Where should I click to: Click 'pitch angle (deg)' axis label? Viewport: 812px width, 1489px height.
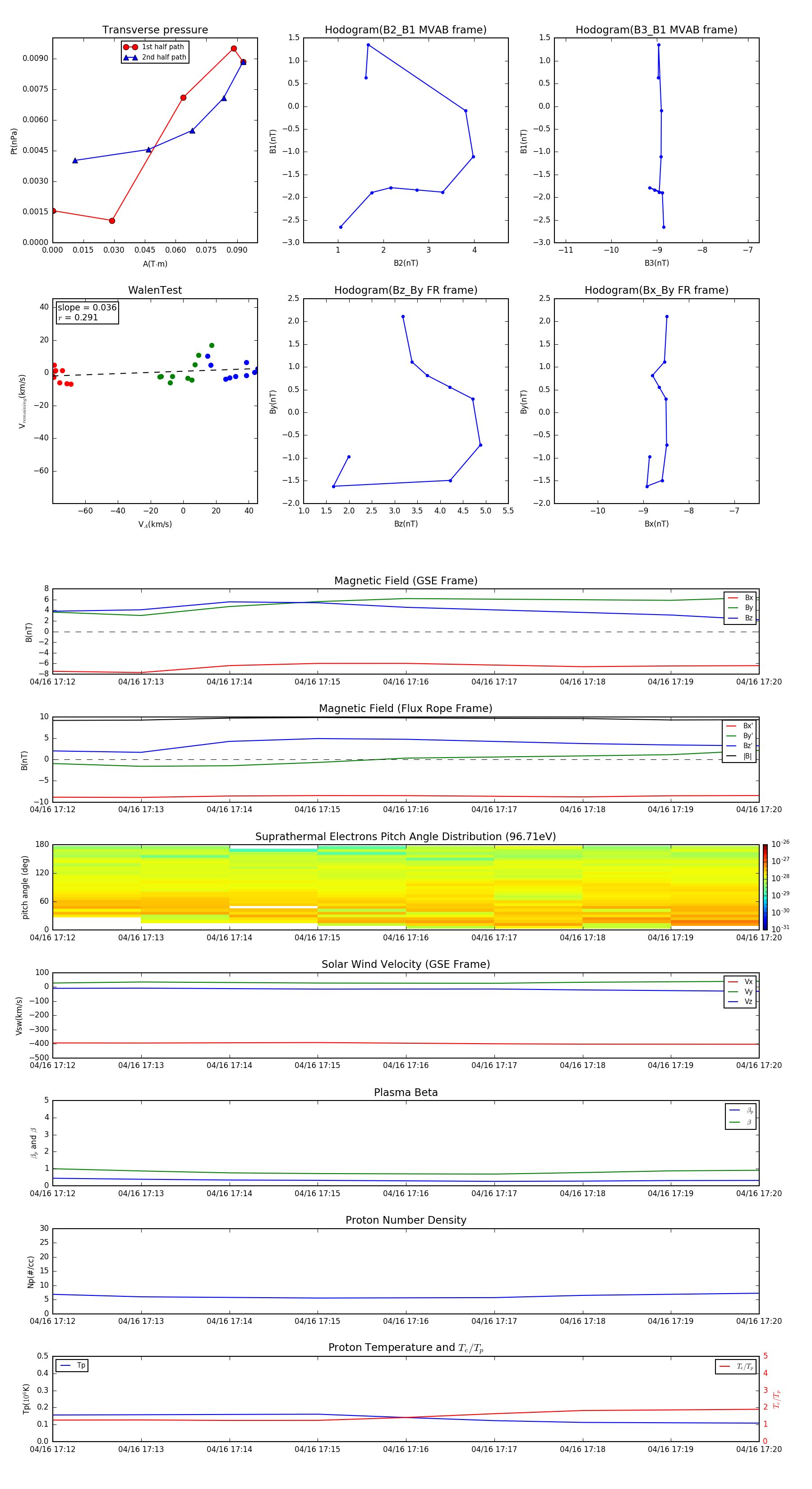coord(25,887)
